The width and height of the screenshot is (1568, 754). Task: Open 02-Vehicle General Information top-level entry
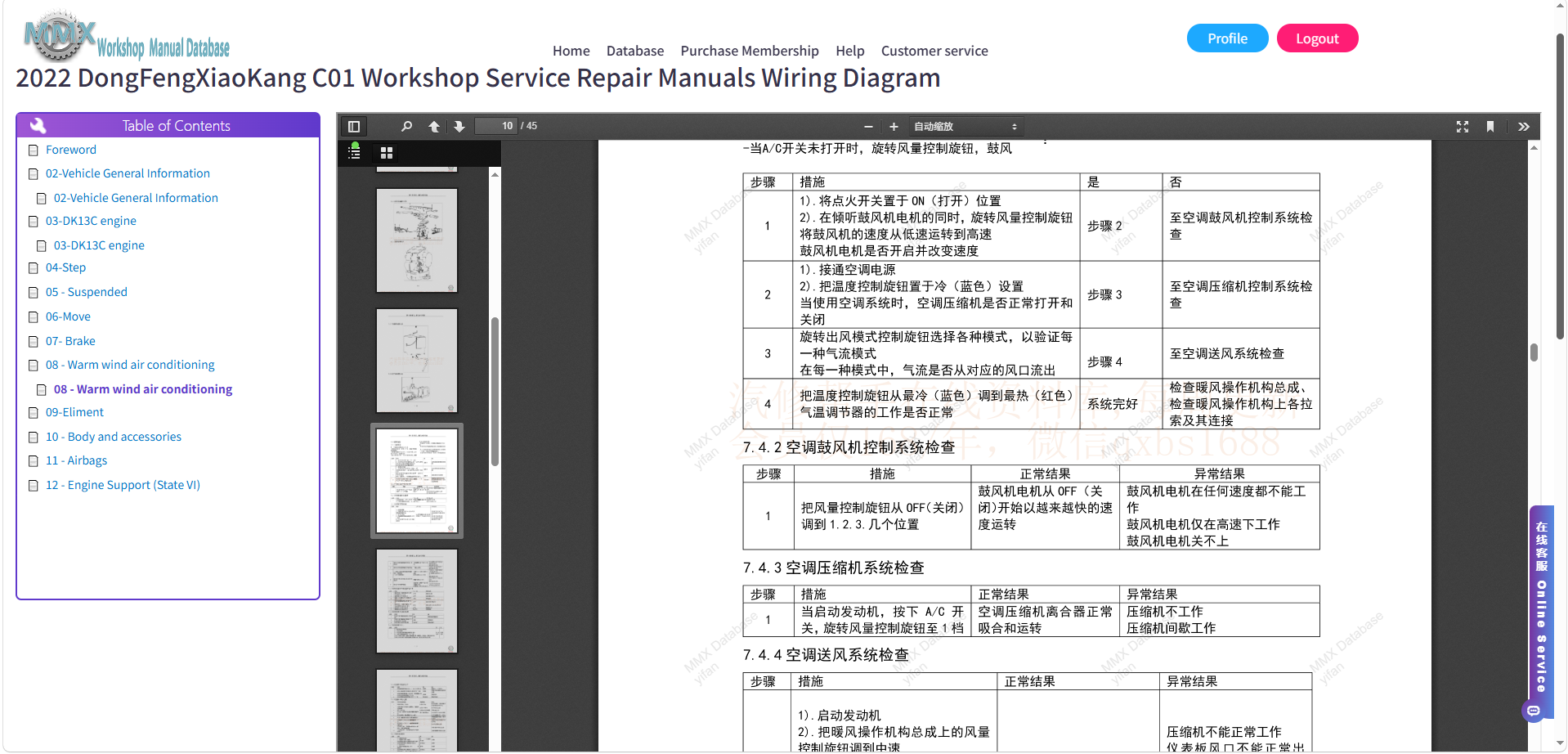tap(128, 173)
